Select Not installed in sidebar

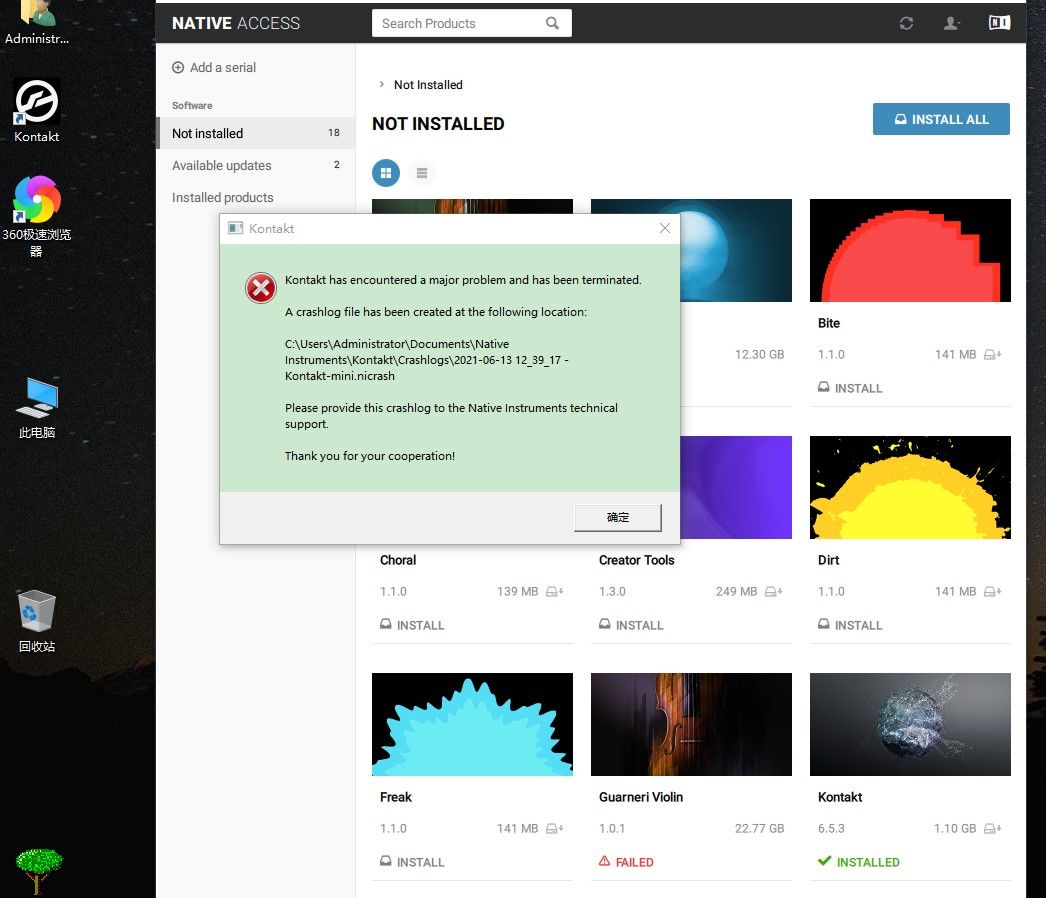coord(207,133)
